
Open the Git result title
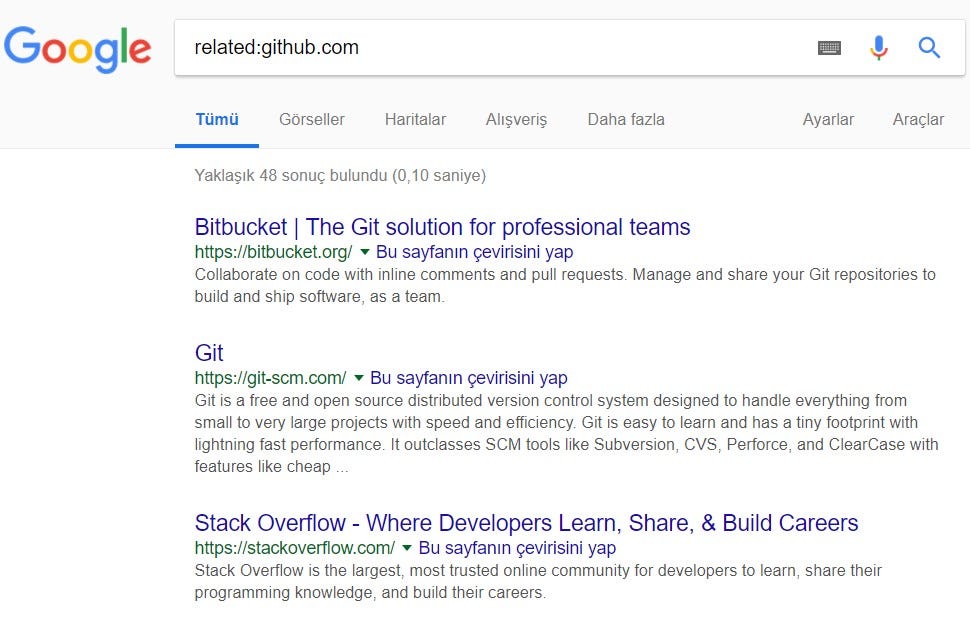point(209,353)
